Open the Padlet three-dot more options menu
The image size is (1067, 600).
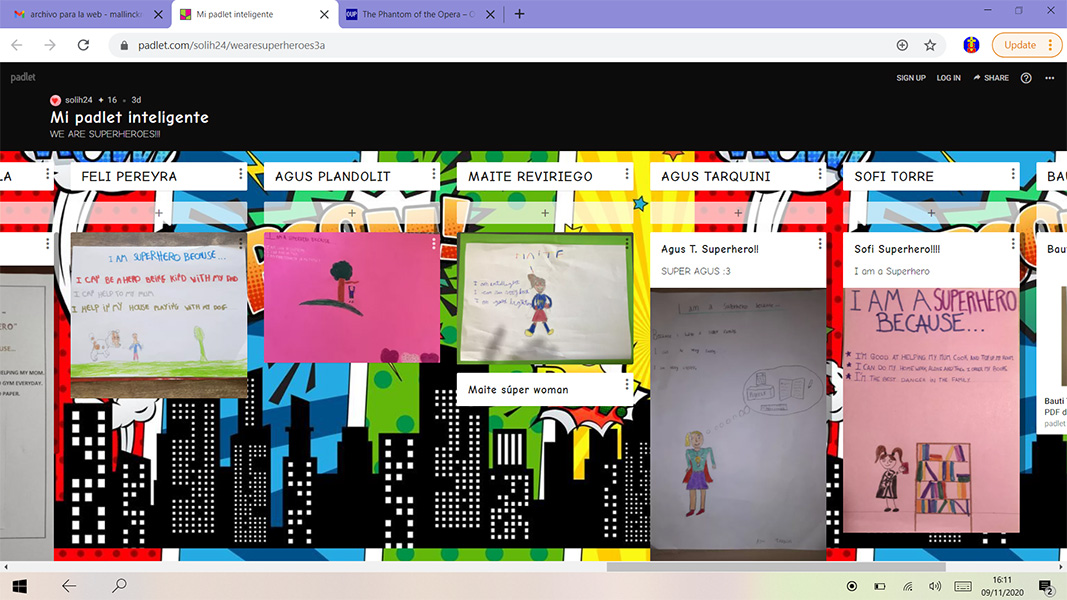(1049, 78)
